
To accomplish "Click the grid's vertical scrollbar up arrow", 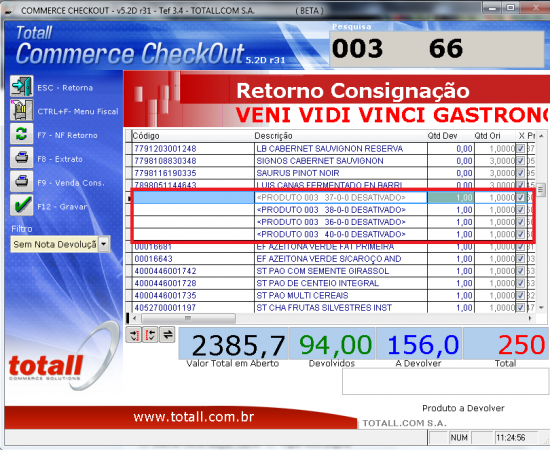I will (541, 136).
